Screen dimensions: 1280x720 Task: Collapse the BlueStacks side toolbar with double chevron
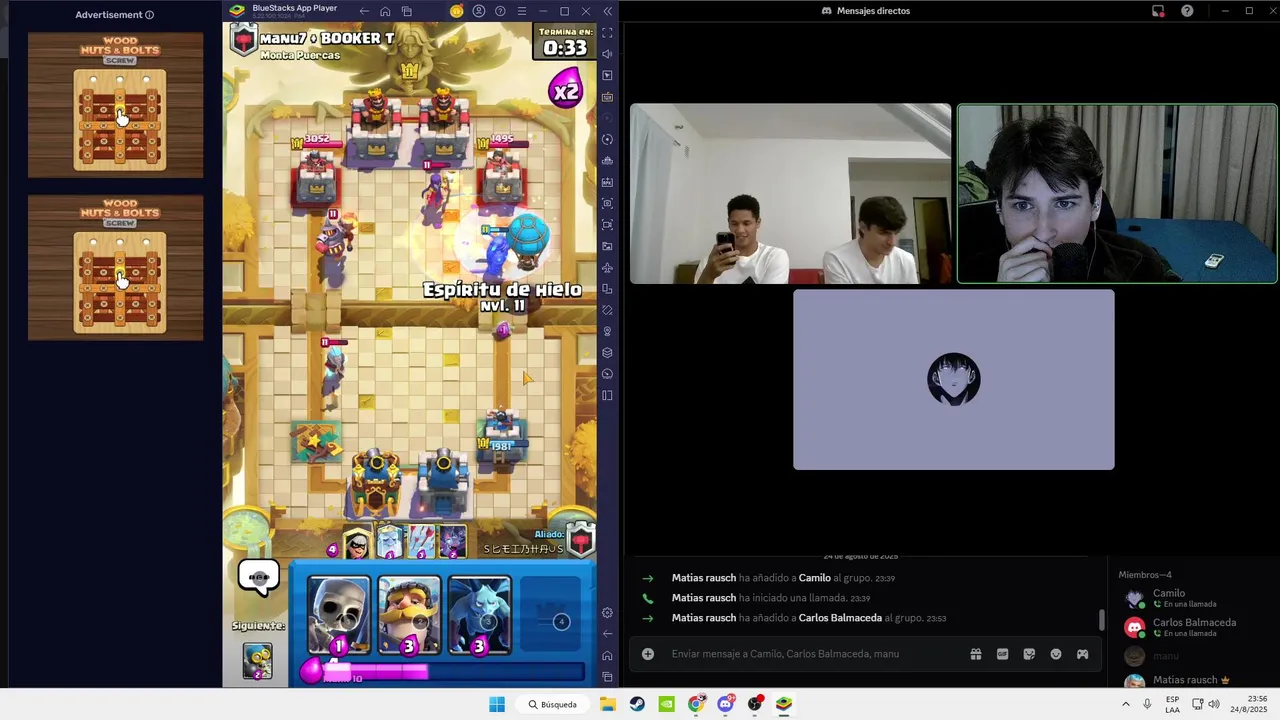(x=607, y=11)
